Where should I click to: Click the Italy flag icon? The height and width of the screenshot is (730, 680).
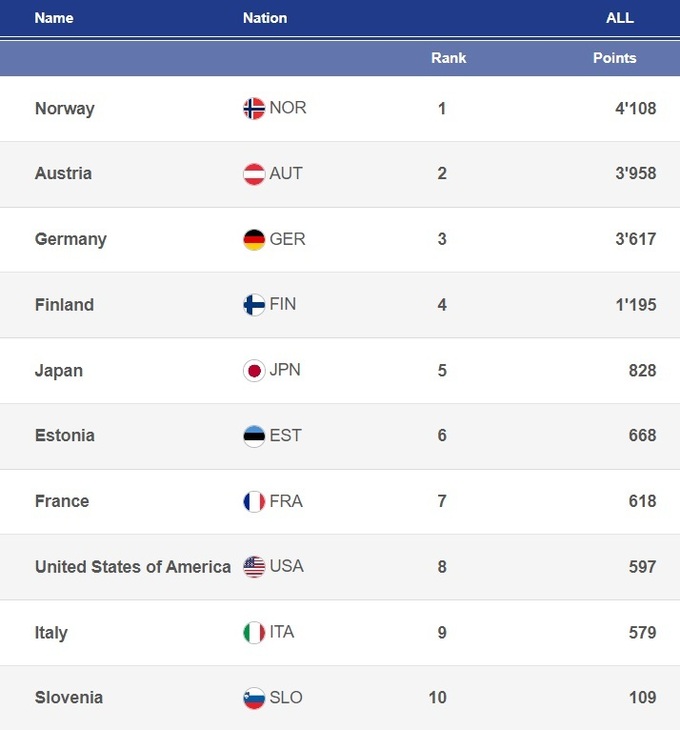tap(254, 633)
